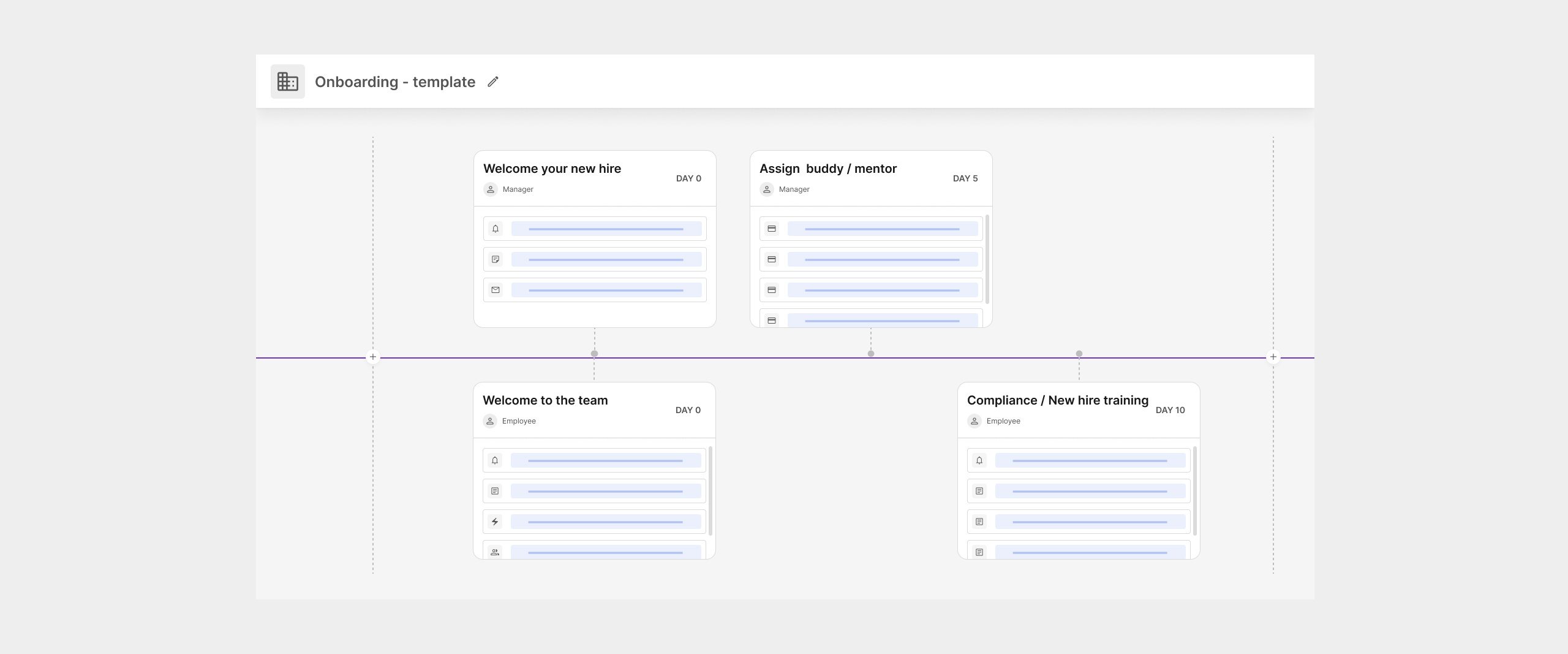Click the DAY 5 label on Assign buddy card

[x=965, y=178]
